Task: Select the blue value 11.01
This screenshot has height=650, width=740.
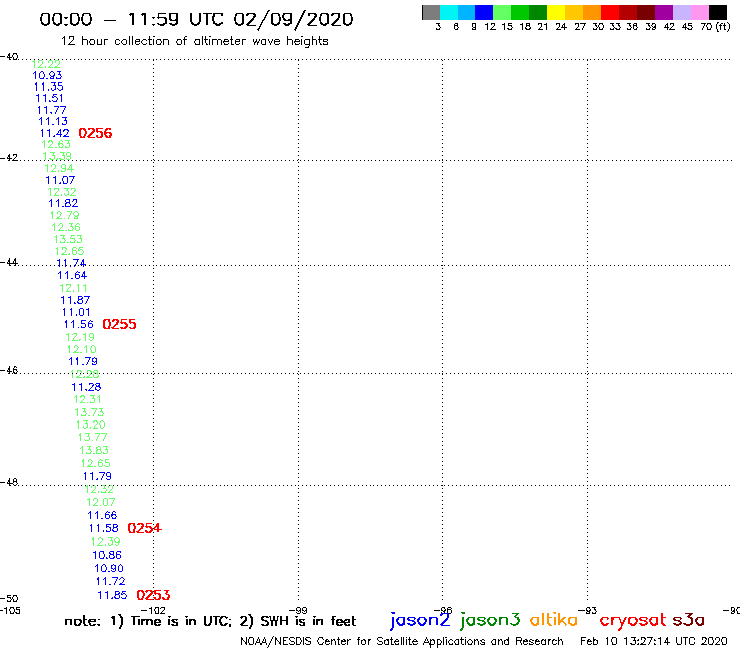Action: 76,312
